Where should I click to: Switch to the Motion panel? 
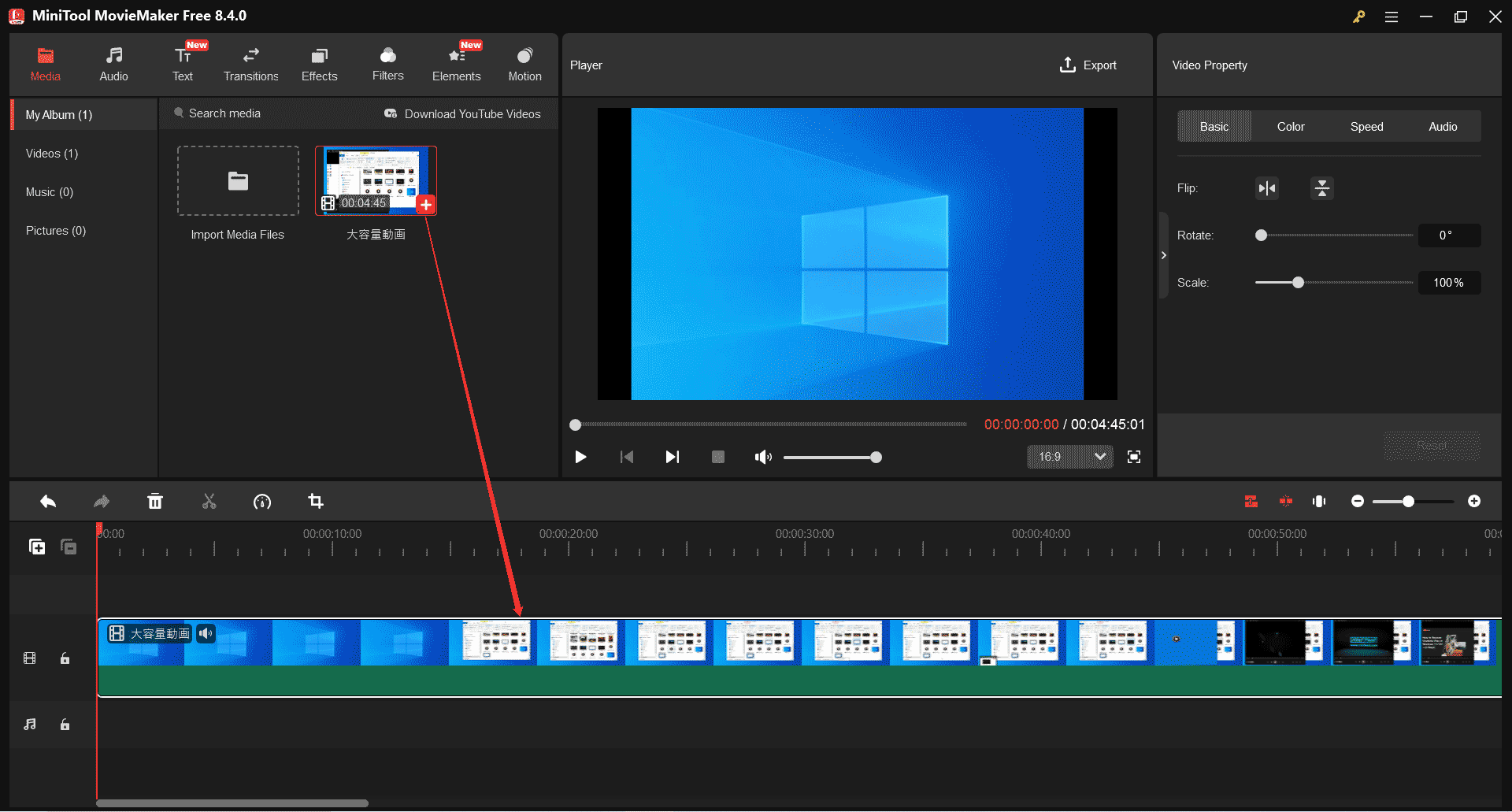click(524, 63)
